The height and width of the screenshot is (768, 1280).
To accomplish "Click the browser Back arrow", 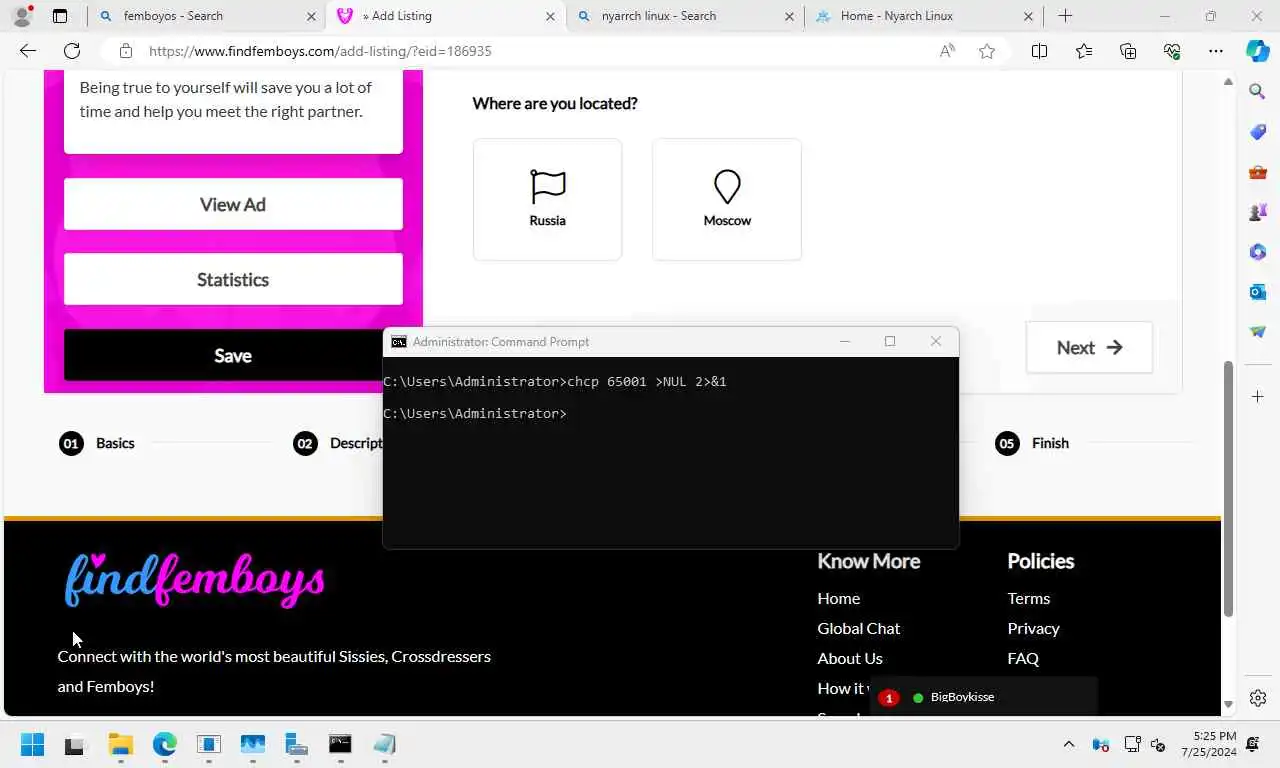I will [x=27, y=51].
